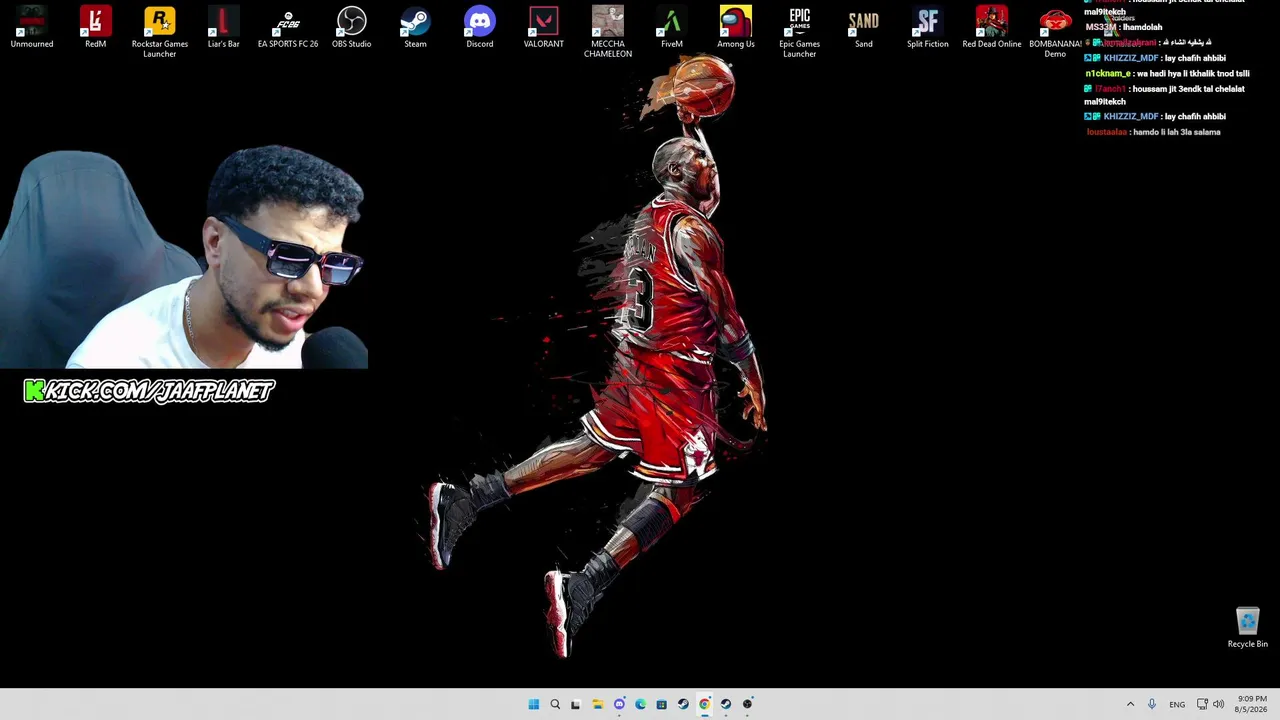Select the Among Us desktop icon
The image size is (1280, 720).
click(x=736, y=27)
